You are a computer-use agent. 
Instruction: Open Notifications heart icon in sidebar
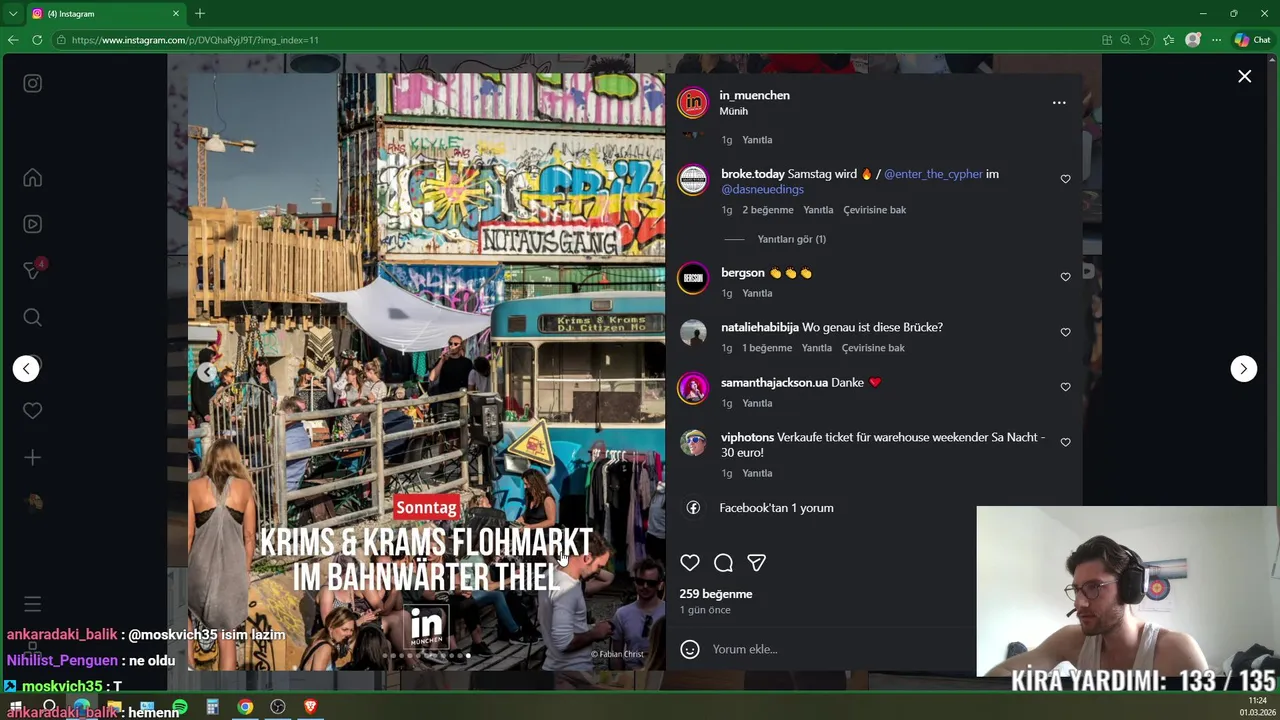[33, 410]
